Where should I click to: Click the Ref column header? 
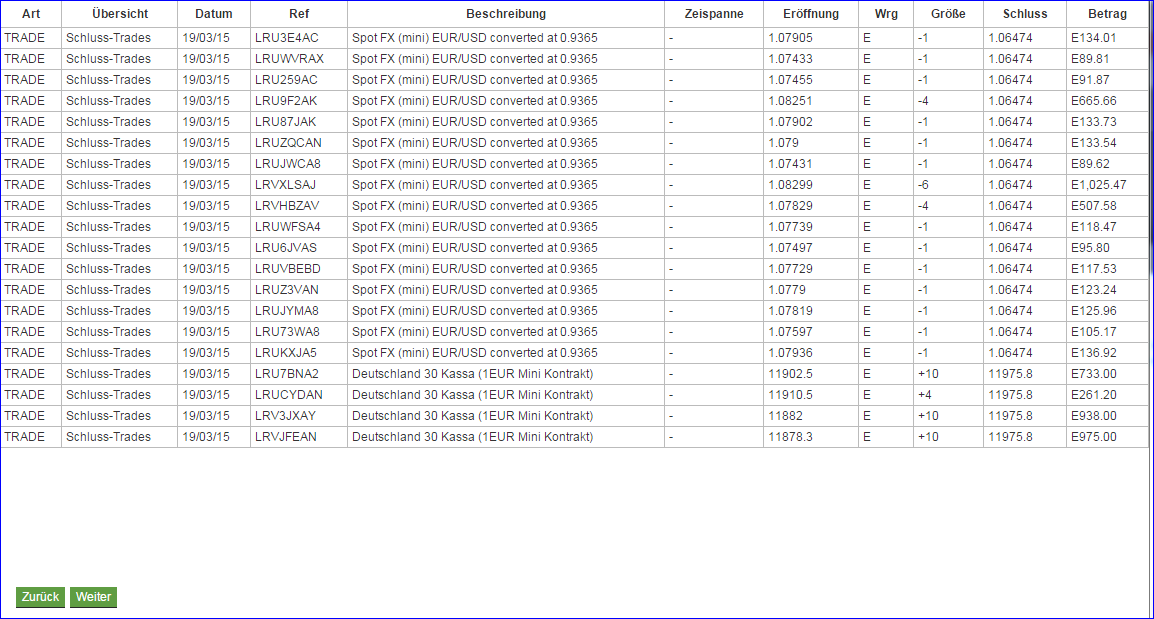299,14
